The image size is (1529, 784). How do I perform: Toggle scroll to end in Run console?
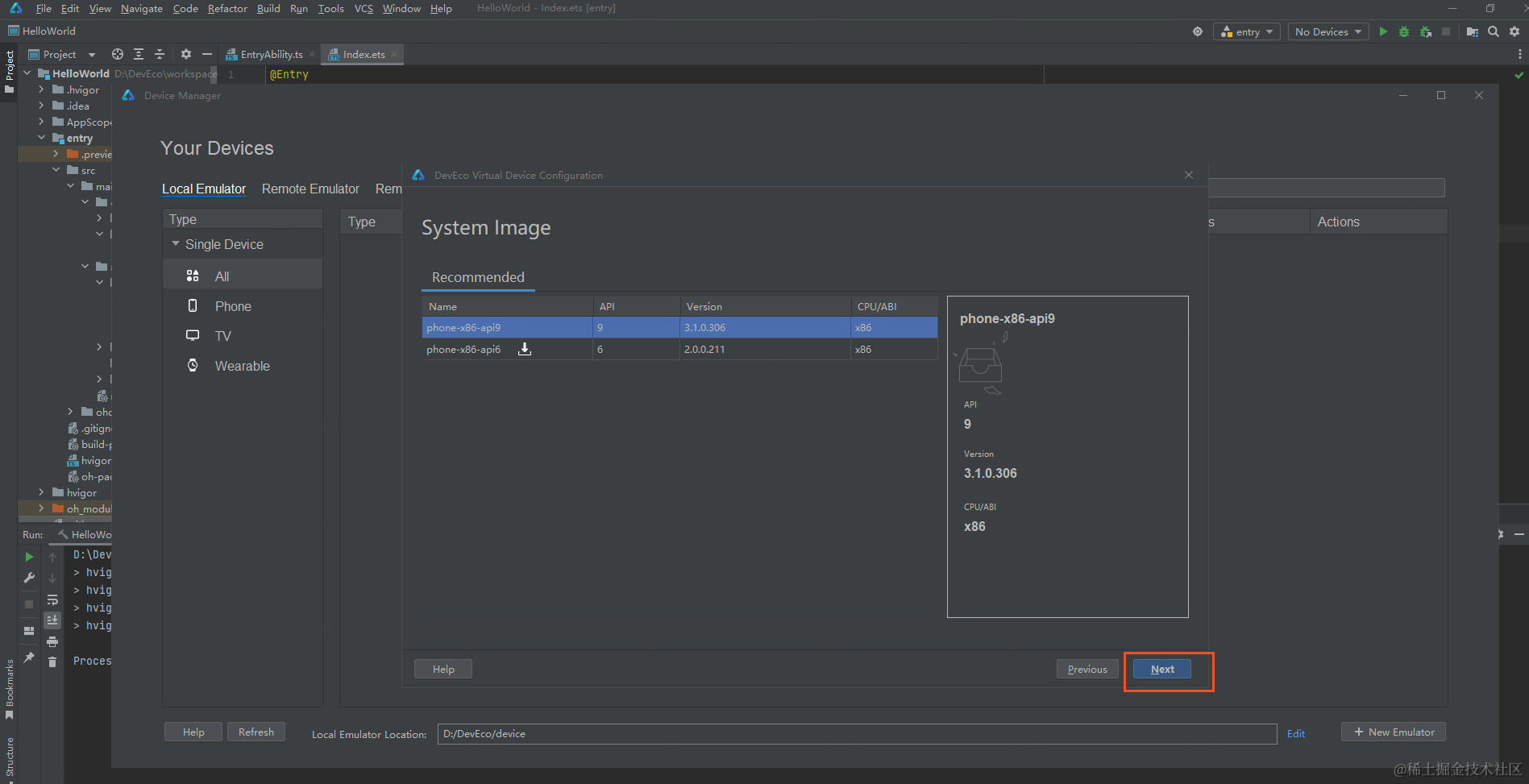point(52,620)
